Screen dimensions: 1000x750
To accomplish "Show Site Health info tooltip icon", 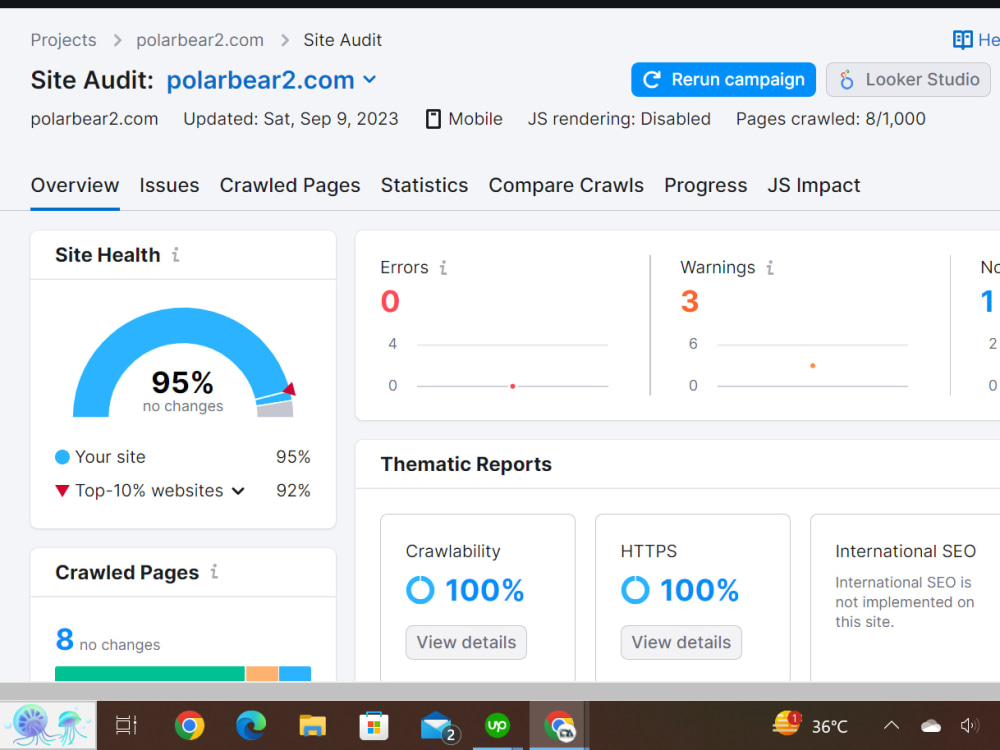I will pos(175,255).
